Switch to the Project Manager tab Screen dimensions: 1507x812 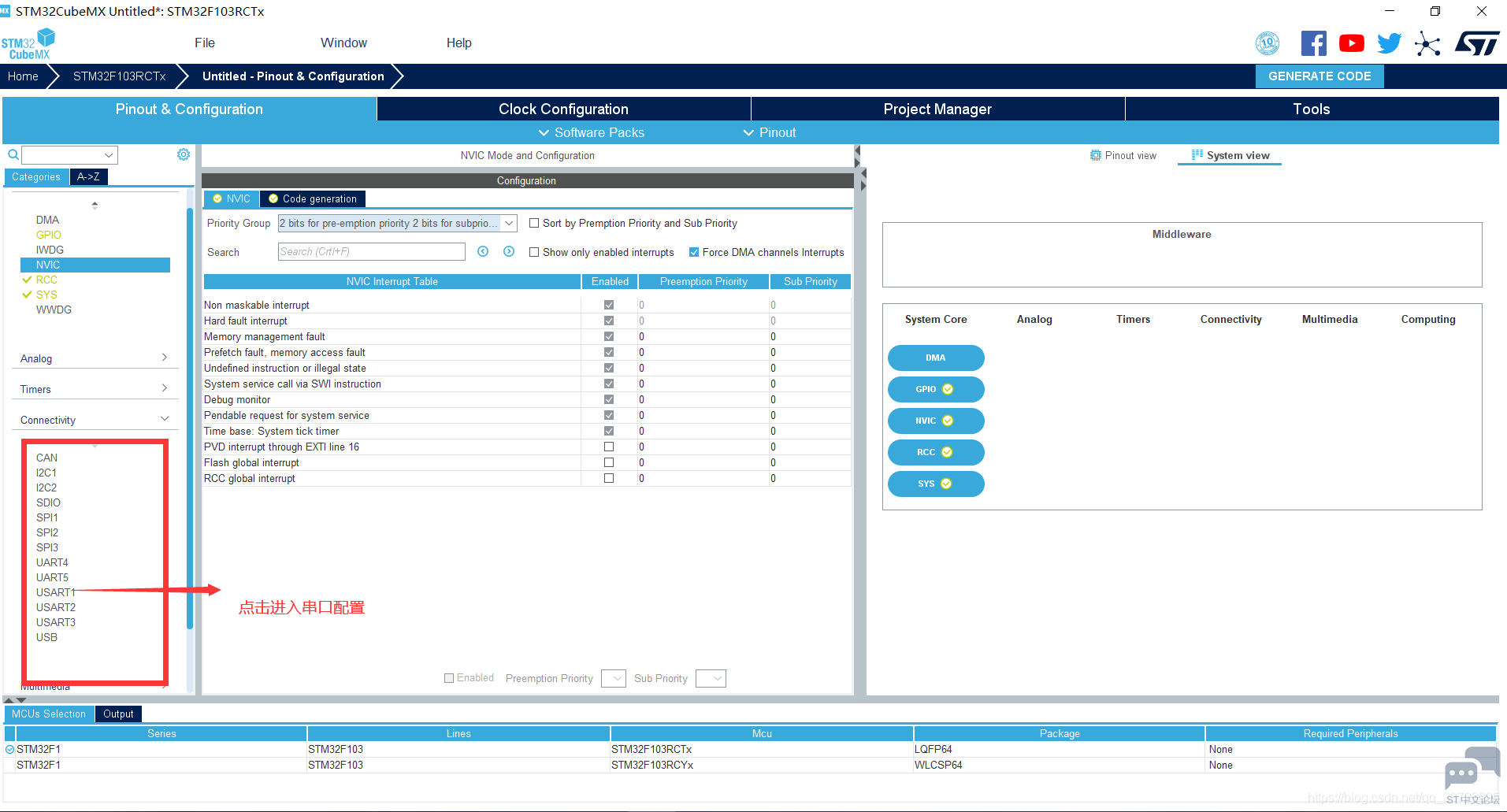point(937,109)
